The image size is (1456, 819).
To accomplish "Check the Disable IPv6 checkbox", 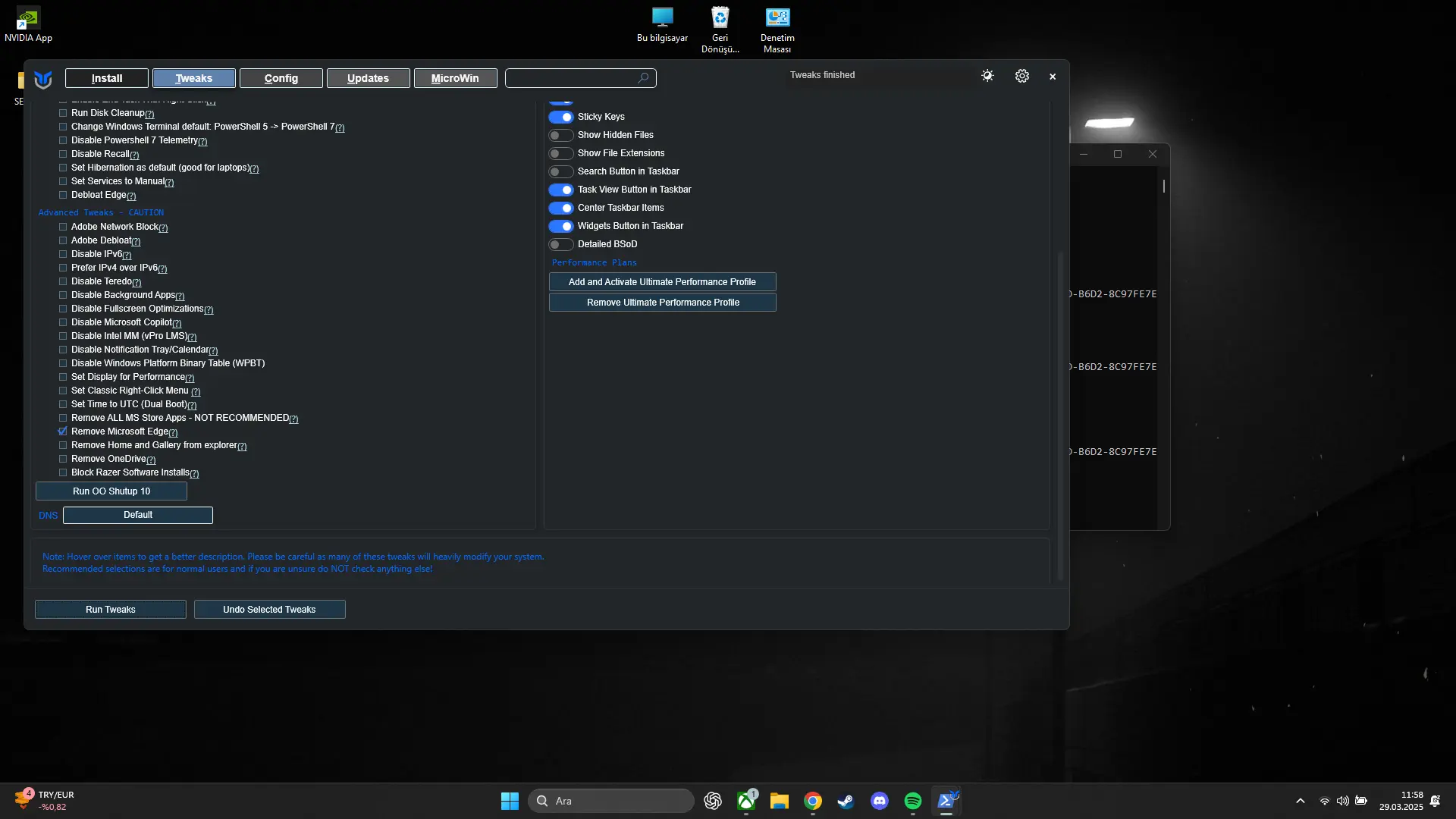I will pyautogui.click(x=63, y=254).
